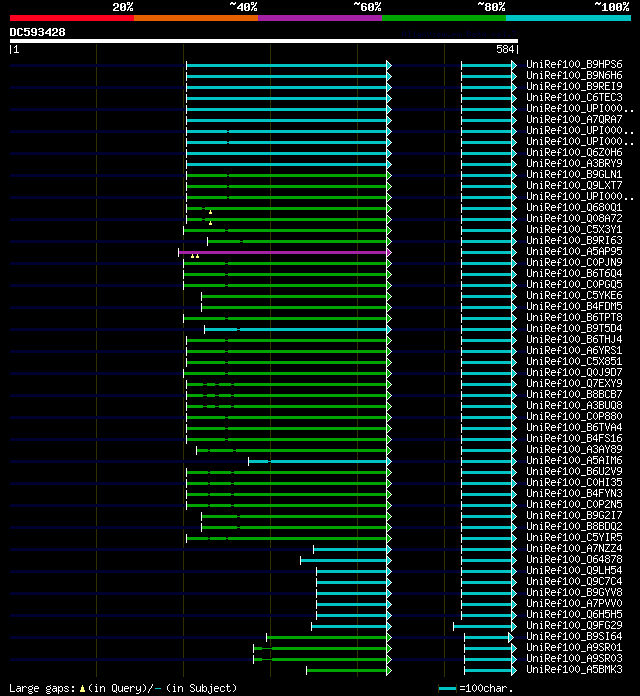This screenshot has height=696, width=640.
Task: Select the UniRef100_Q08A72 label
Action: pos(574,218)
